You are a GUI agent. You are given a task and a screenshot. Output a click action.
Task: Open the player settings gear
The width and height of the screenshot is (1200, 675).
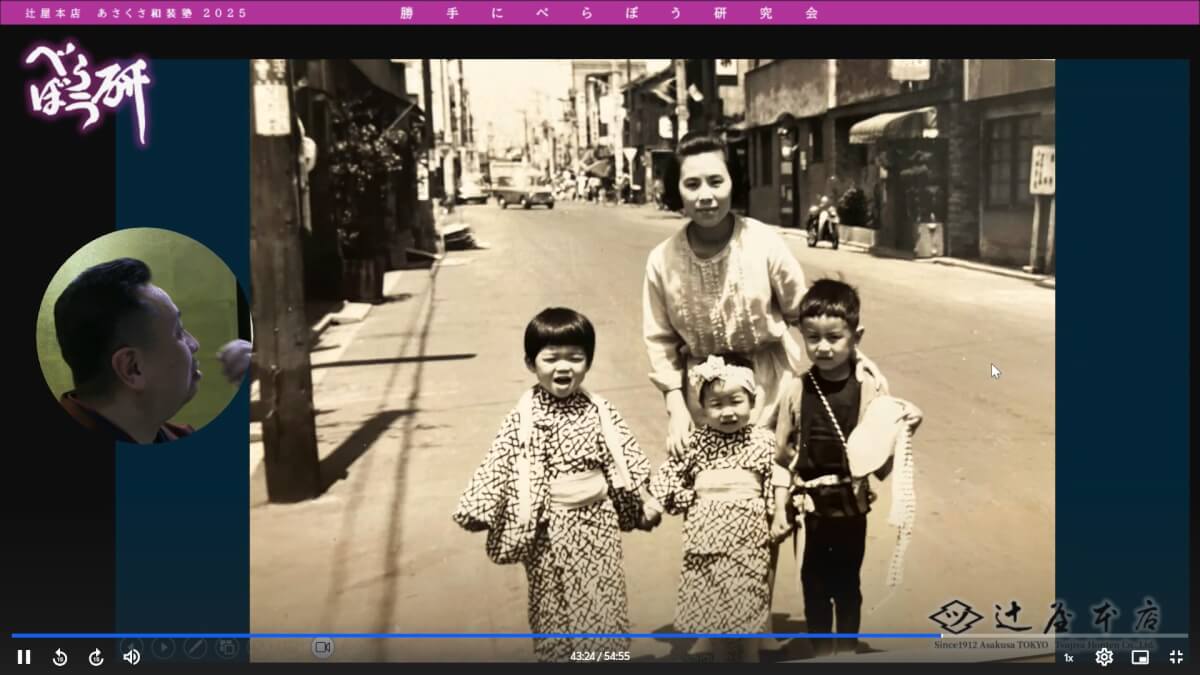(1104, 657)
